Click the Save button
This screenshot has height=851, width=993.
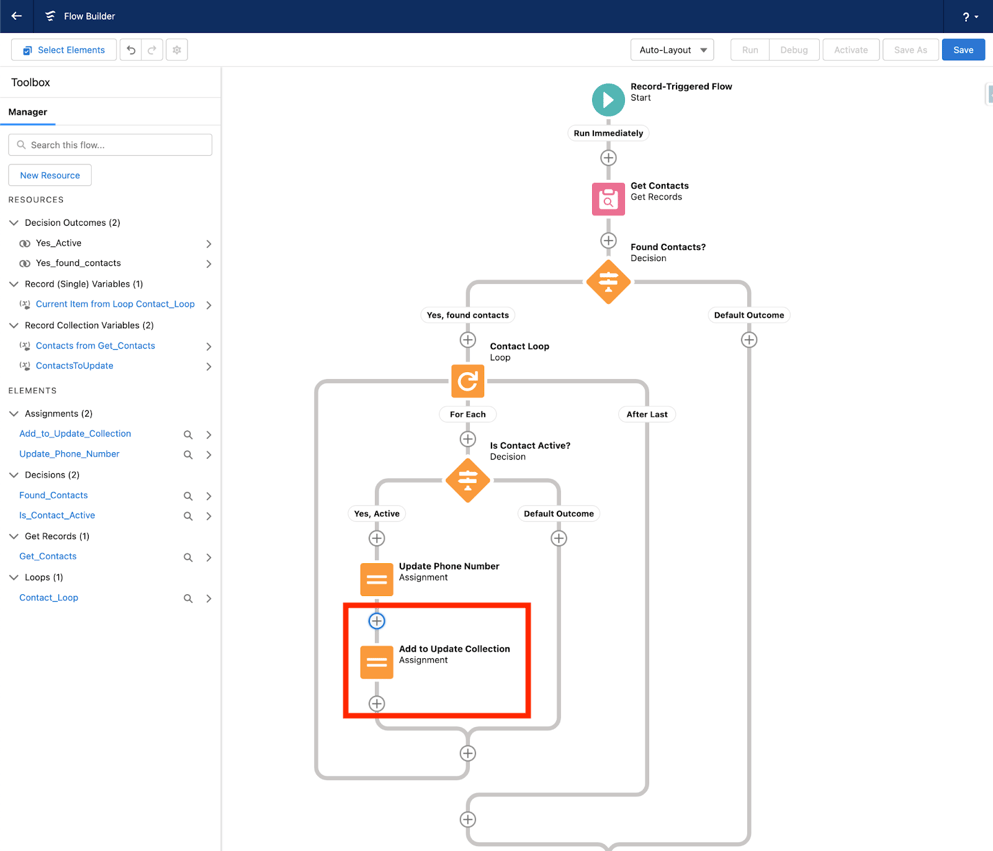(962, 49)
